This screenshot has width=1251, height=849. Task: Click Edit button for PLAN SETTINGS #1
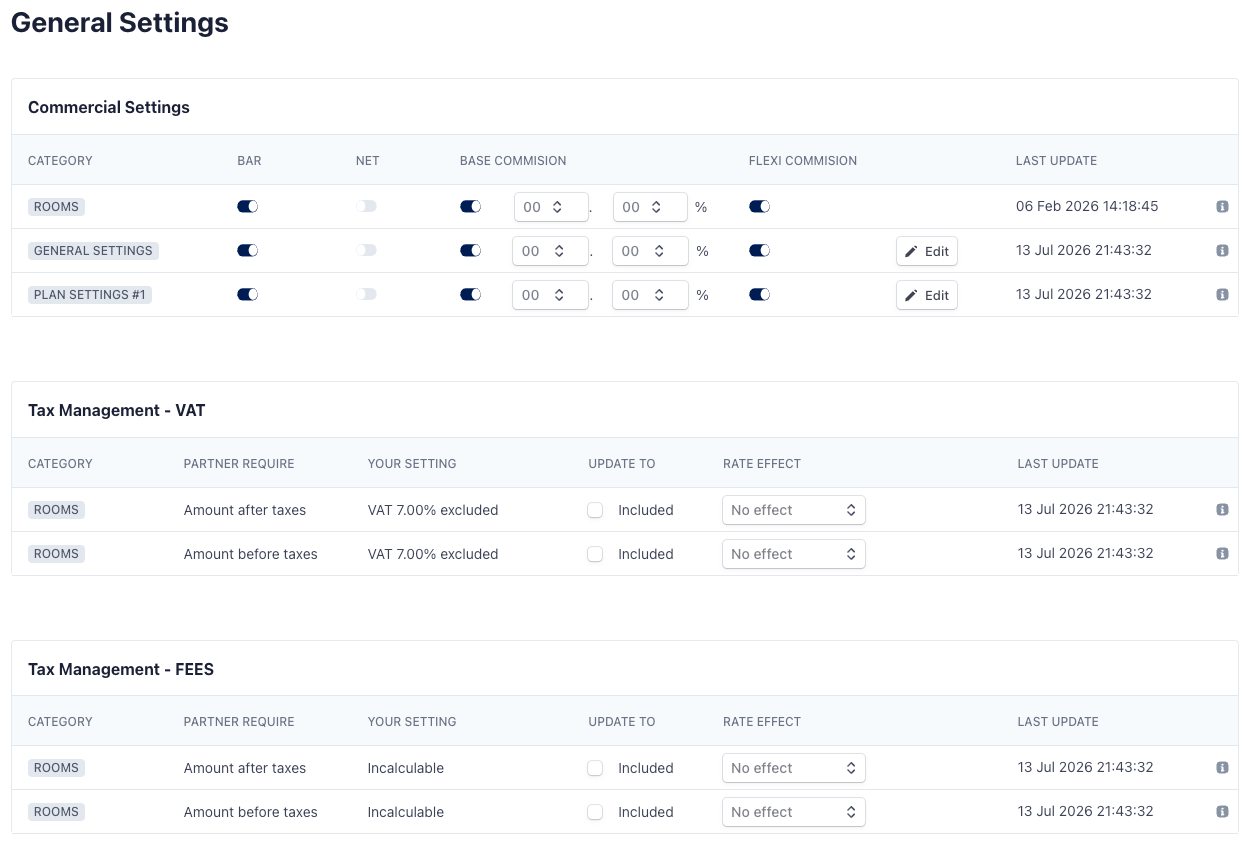[x=927, y=295]
